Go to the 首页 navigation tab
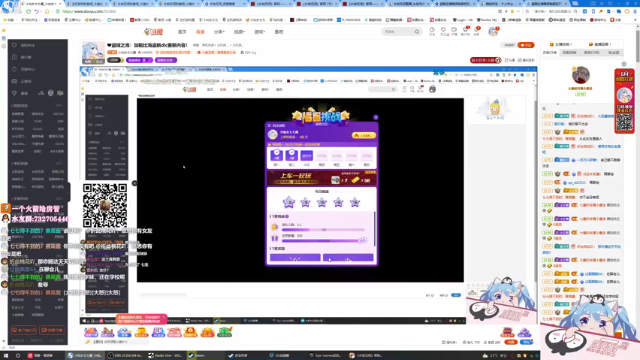 coord(182,32)
